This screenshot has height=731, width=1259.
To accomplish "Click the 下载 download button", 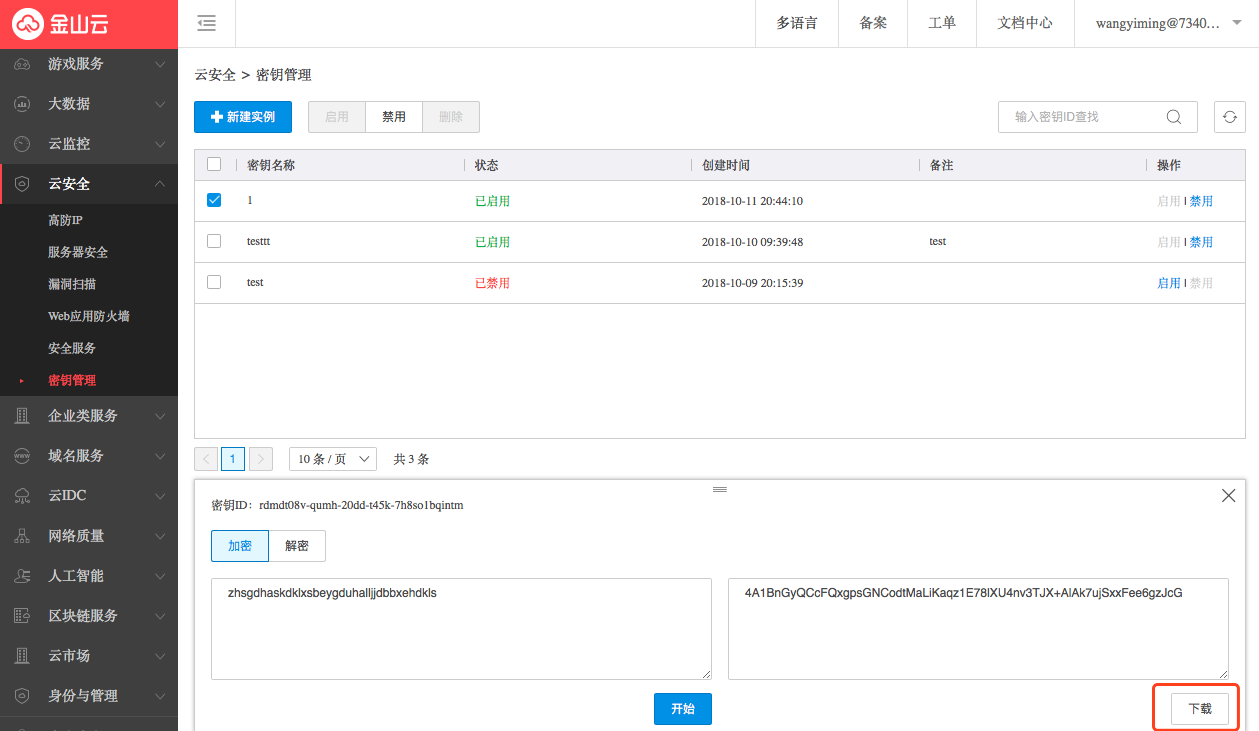I will click(1199, 708).
